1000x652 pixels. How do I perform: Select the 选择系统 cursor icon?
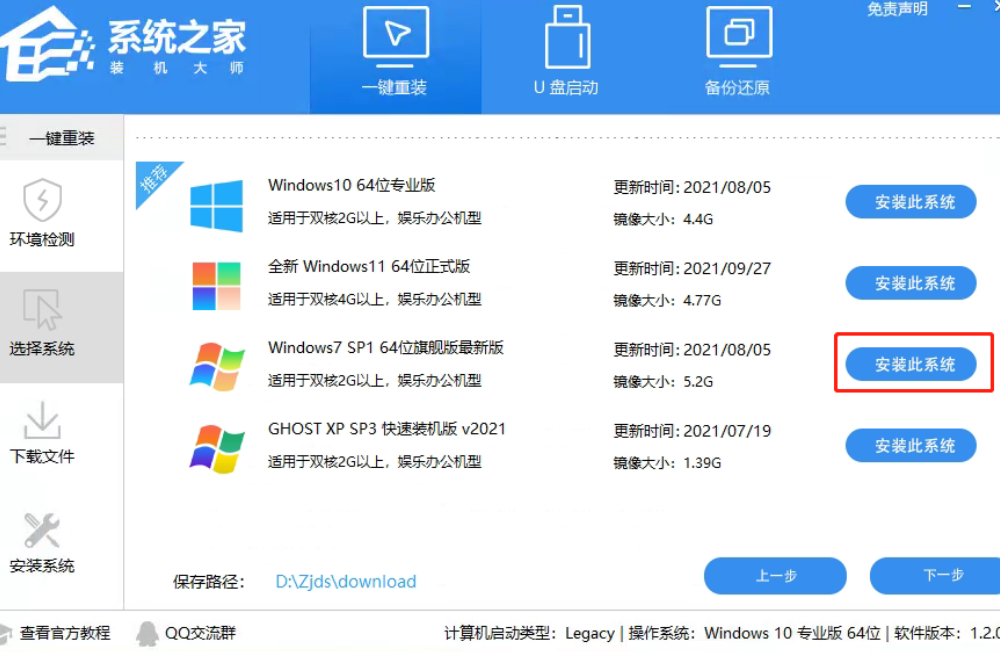[x=42, y=310]
